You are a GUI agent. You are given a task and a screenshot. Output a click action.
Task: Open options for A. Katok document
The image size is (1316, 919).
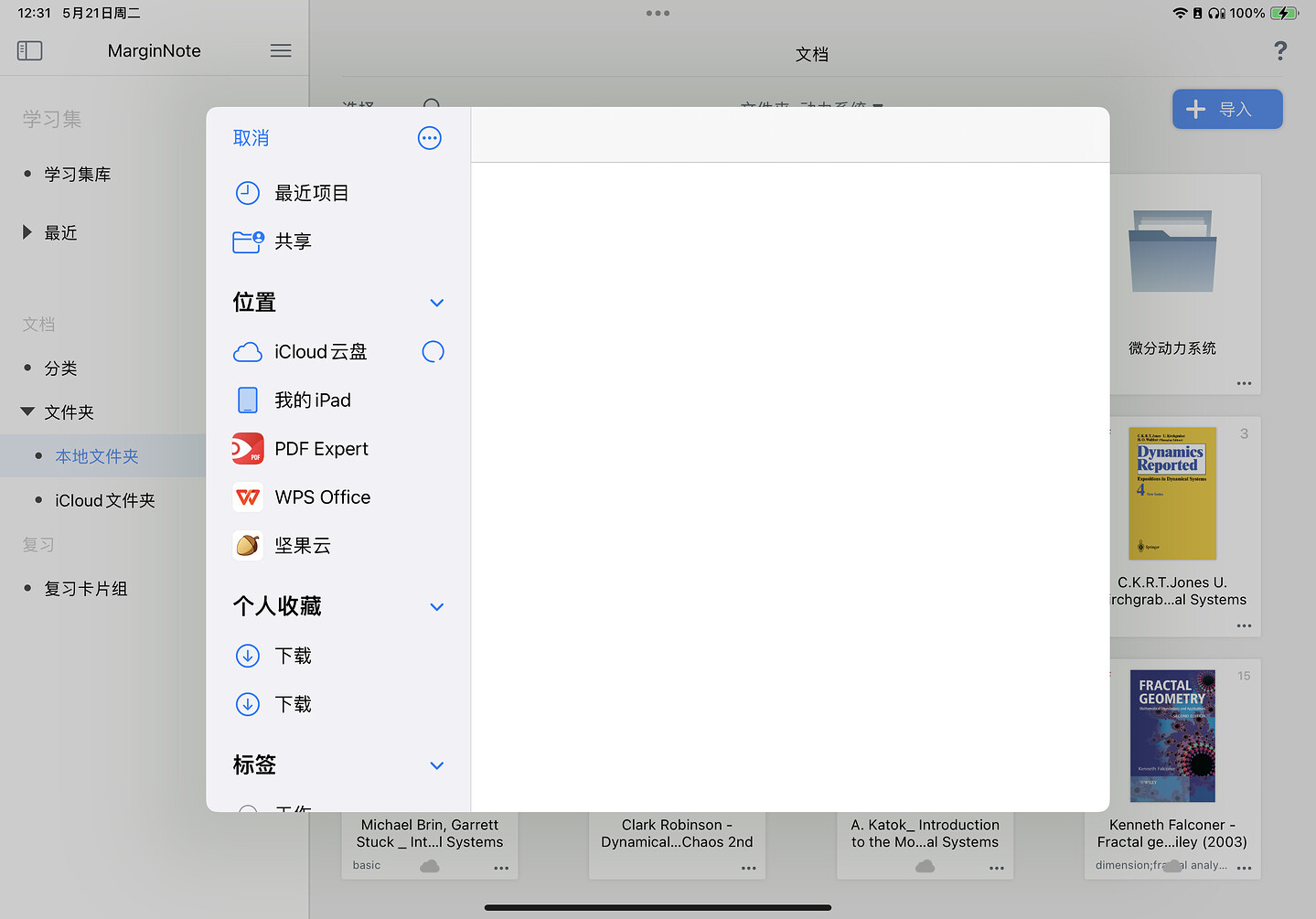(997, 868)
